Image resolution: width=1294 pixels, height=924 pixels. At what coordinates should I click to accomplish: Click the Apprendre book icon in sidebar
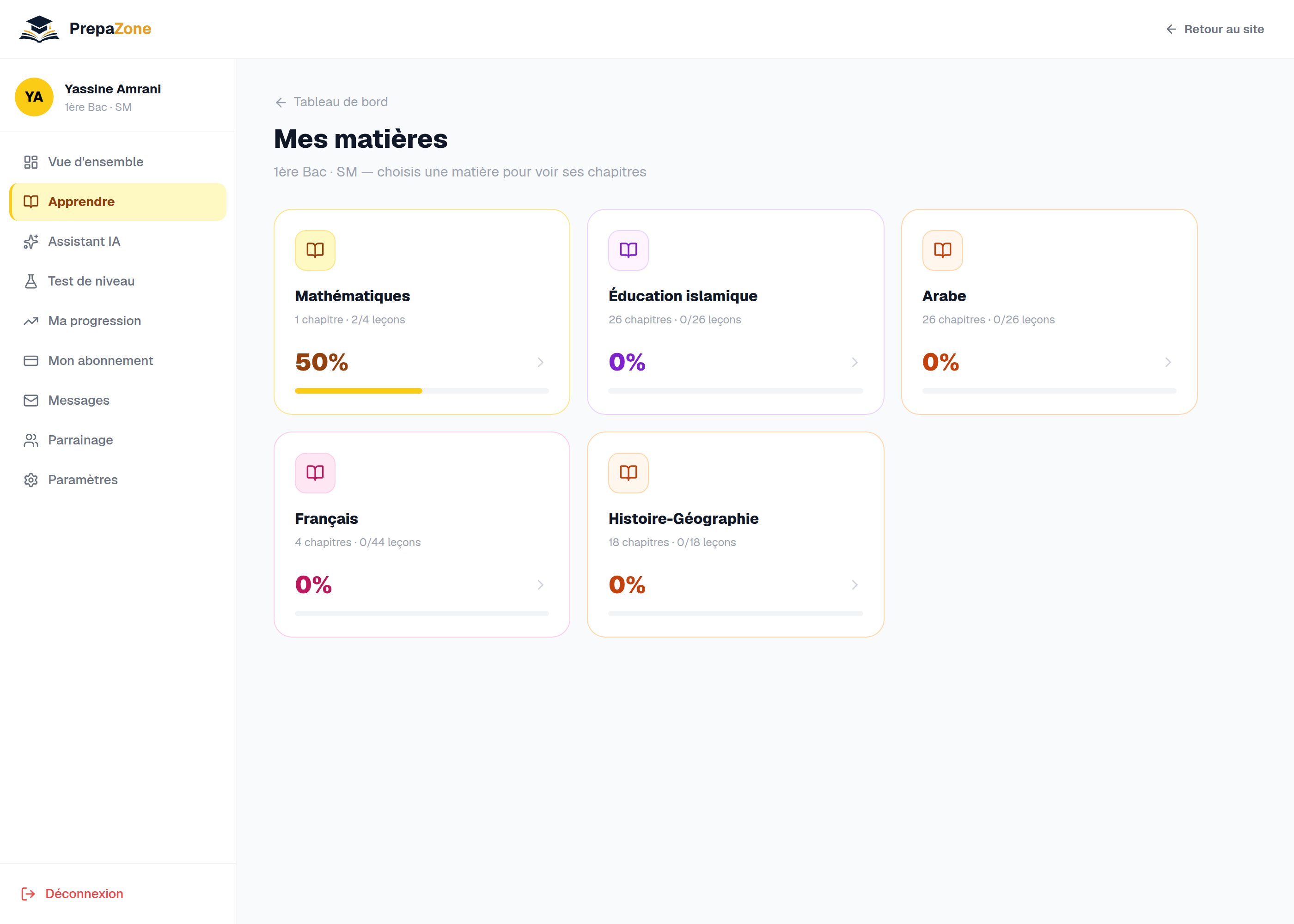(x=31, y=201)
